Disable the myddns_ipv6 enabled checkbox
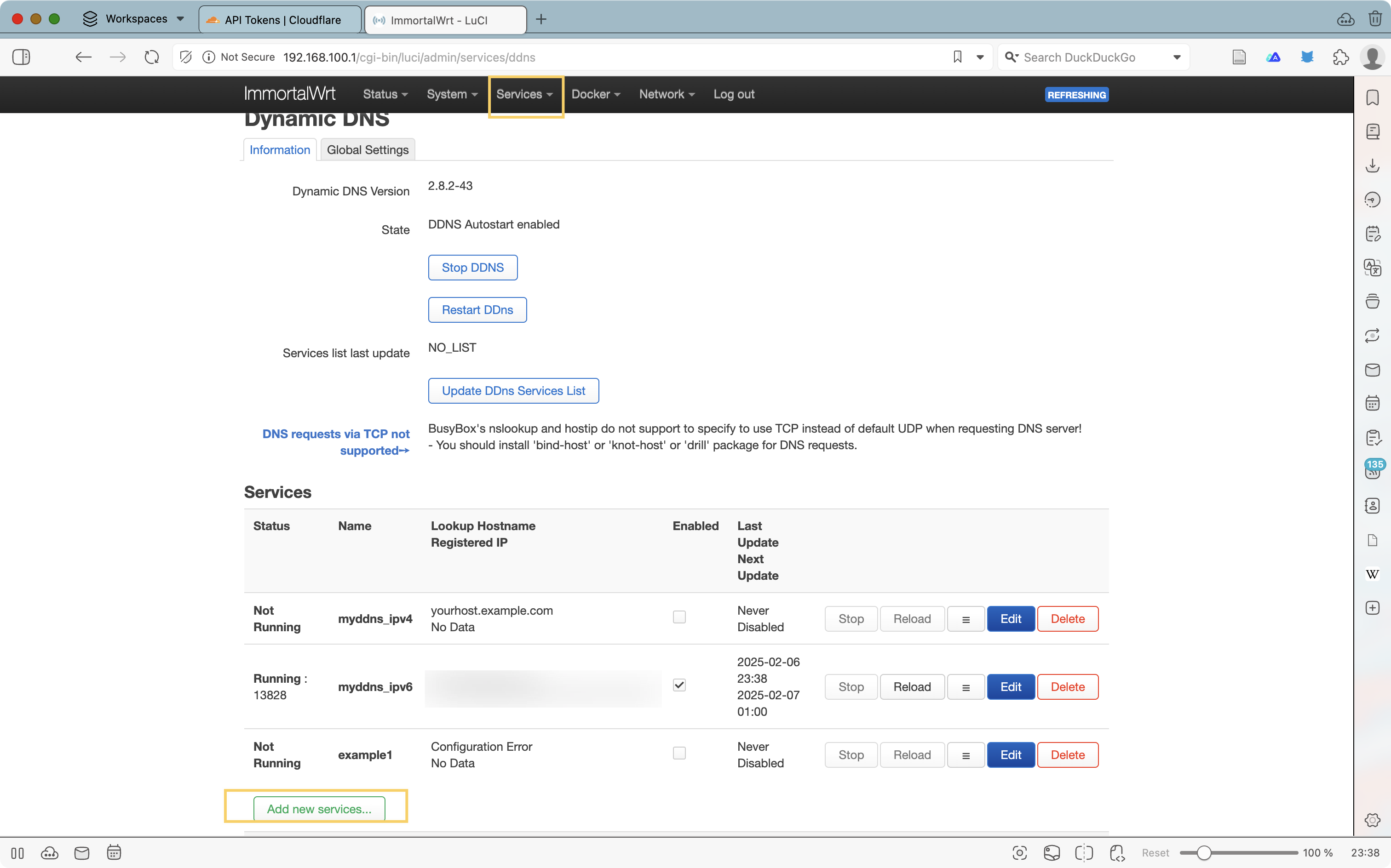This screenshot has height=868, width=1391. pyautogui.click(x=679, y=685)
